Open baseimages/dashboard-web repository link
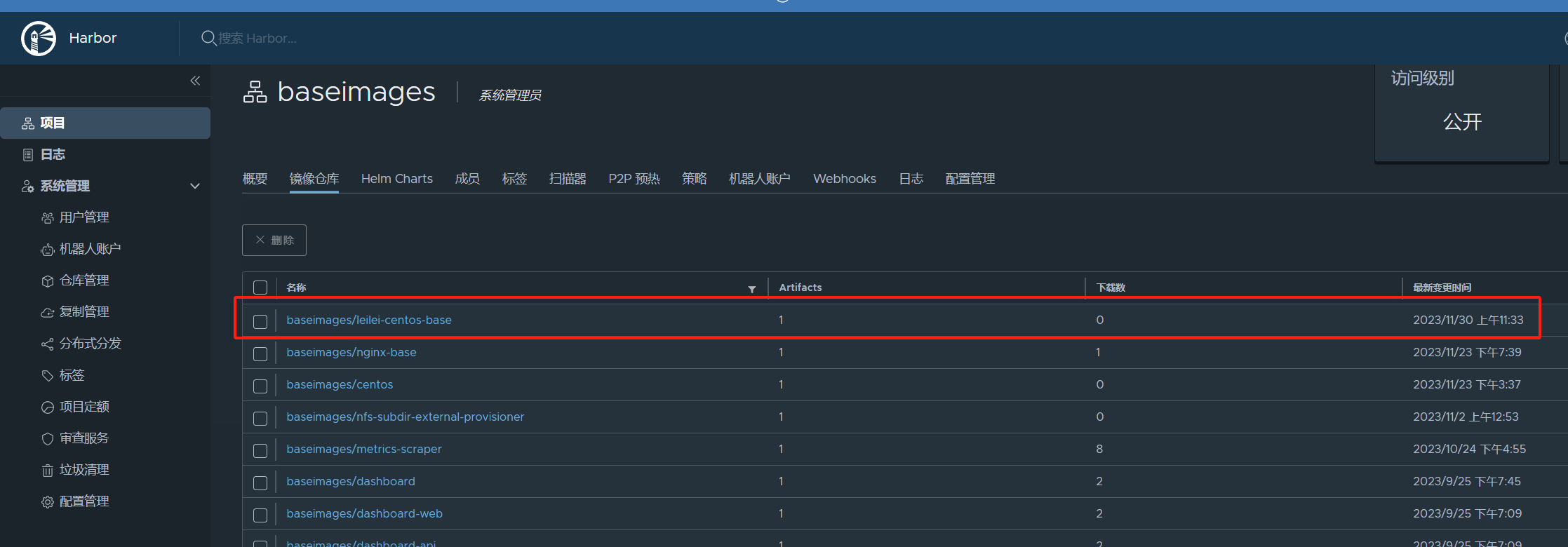 365,513
